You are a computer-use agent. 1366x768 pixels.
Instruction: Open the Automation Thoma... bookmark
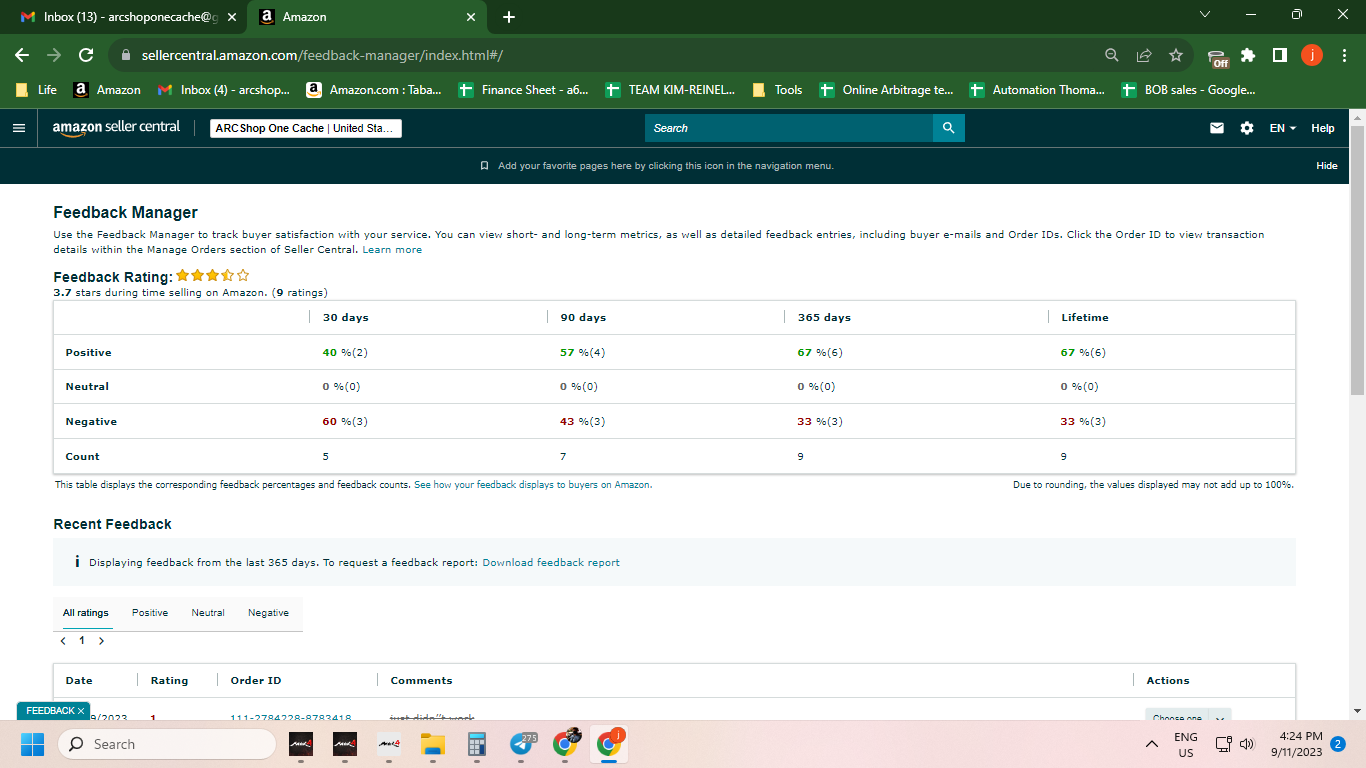[x=1037, y=90]
